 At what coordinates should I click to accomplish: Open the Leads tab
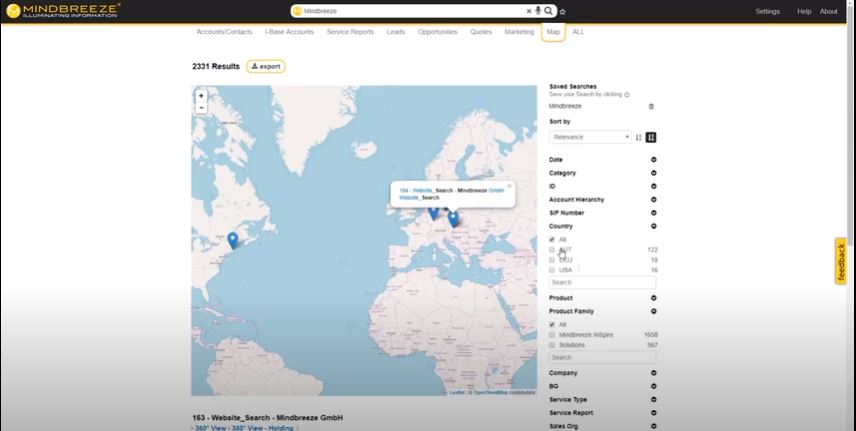click(x=396, y=32)
